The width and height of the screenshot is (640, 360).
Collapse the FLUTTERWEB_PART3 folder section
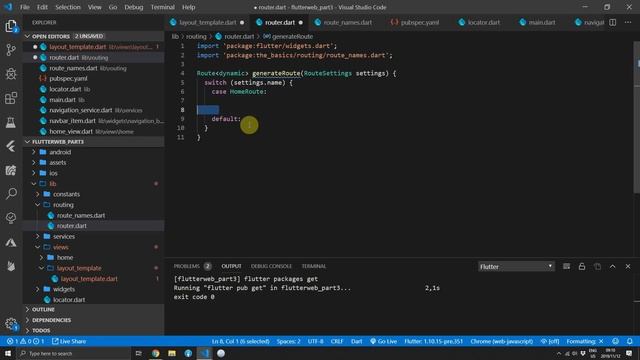click(93, 142)
